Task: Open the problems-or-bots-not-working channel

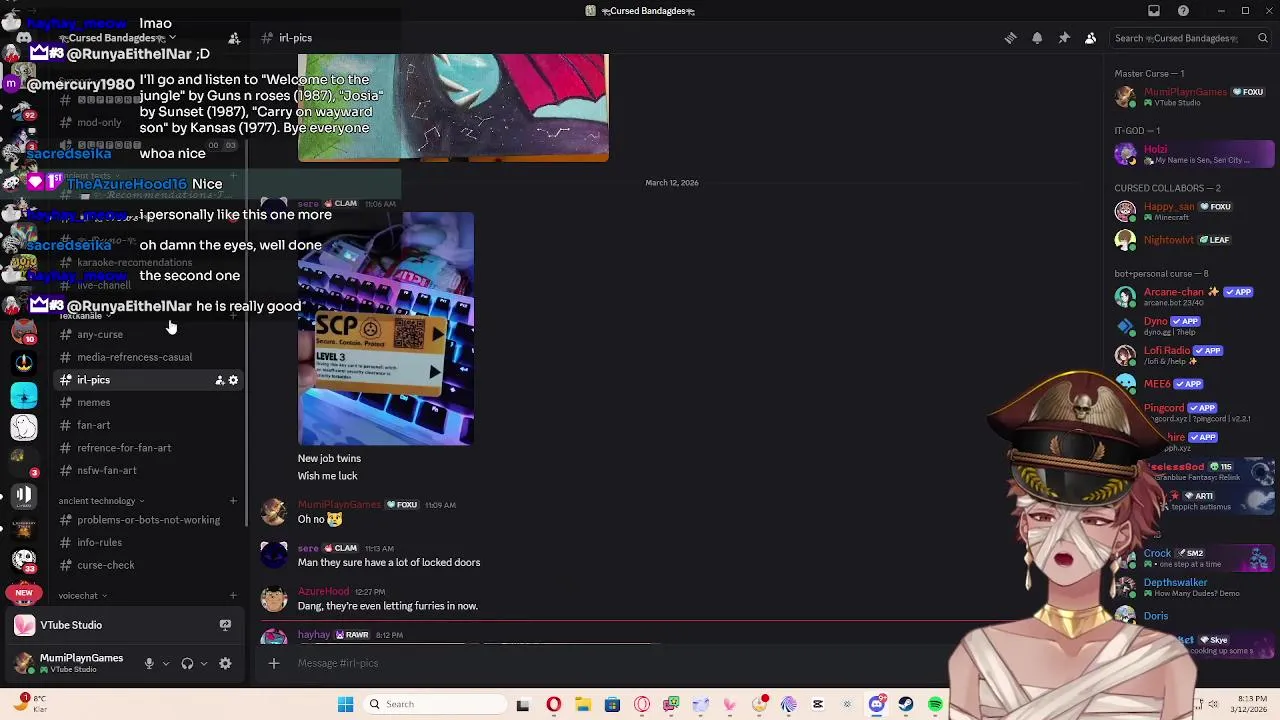Action: pyautogui.click(x=147, y=520)
